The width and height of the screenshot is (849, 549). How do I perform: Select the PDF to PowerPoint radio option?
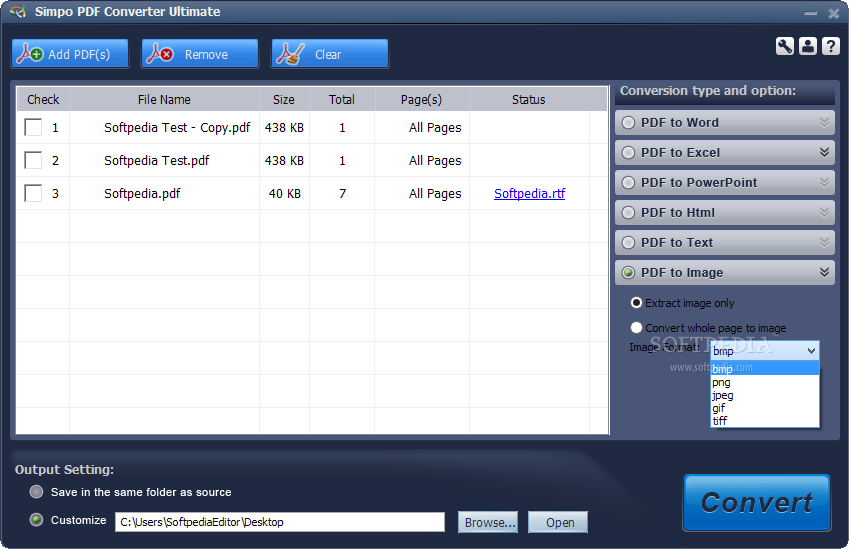[x=628, y=182]
